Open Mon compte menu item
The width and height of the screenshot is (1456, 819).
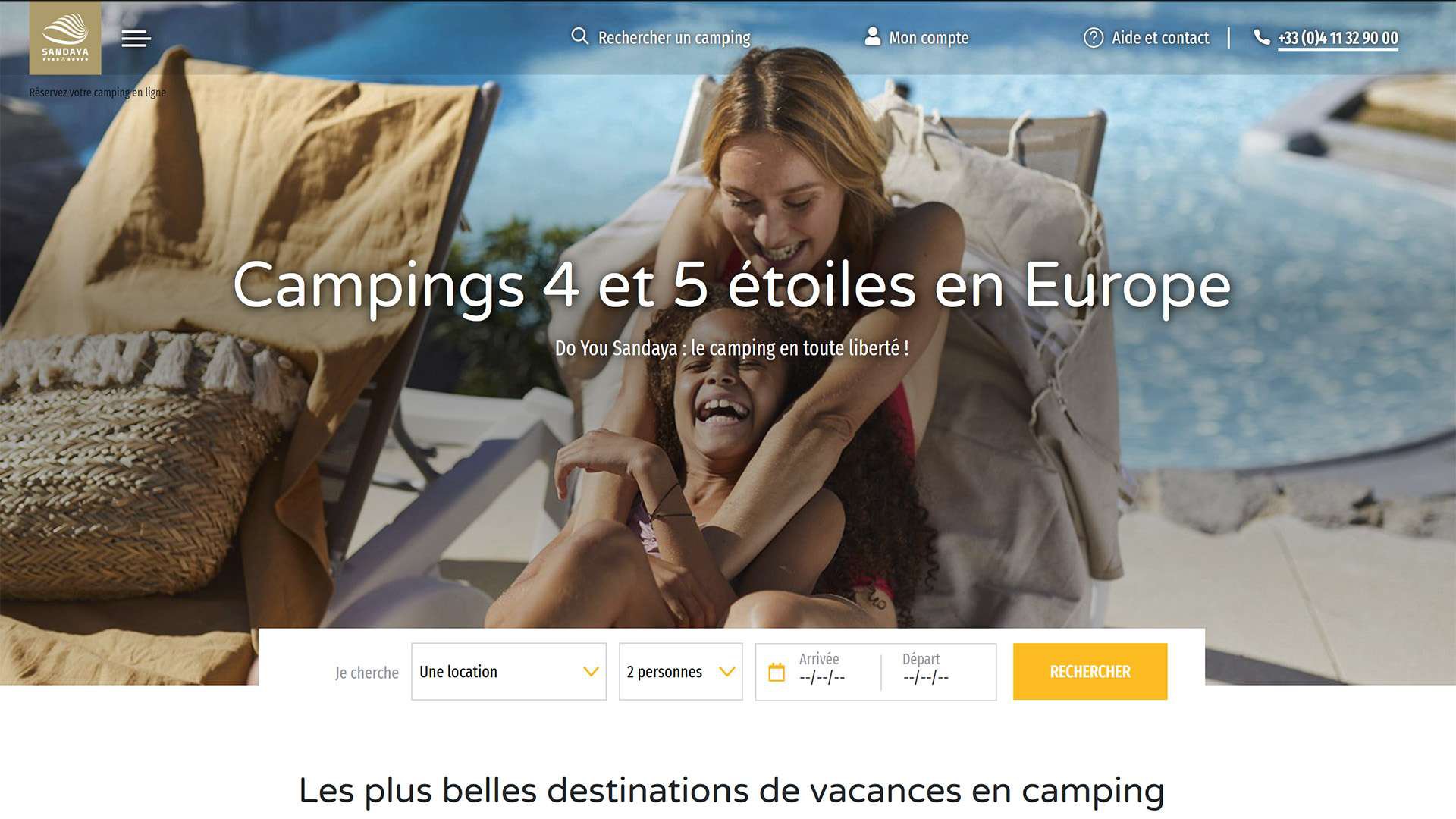[929, 38]
